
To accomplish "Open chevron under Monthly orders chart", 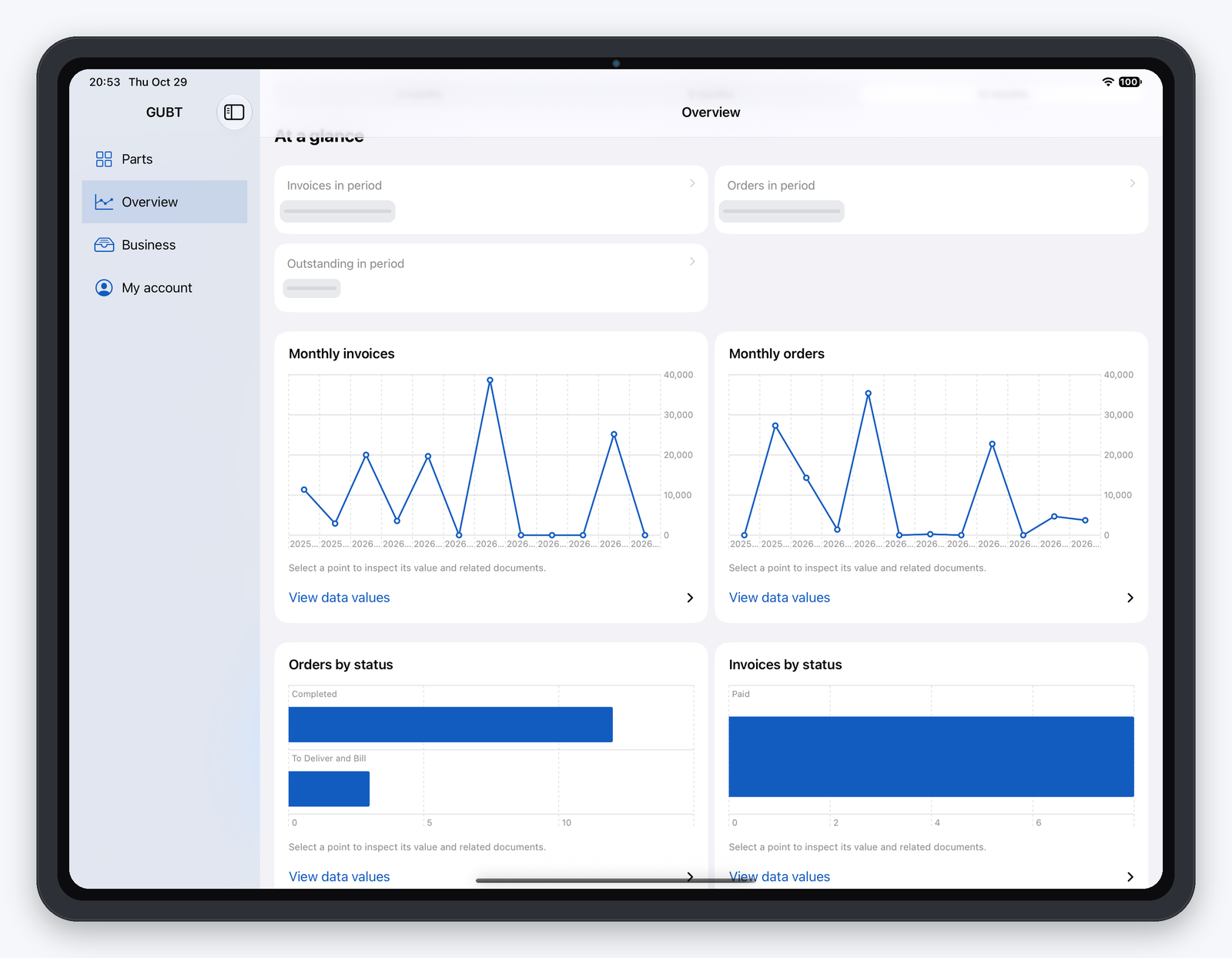I will coord(1130,598).
